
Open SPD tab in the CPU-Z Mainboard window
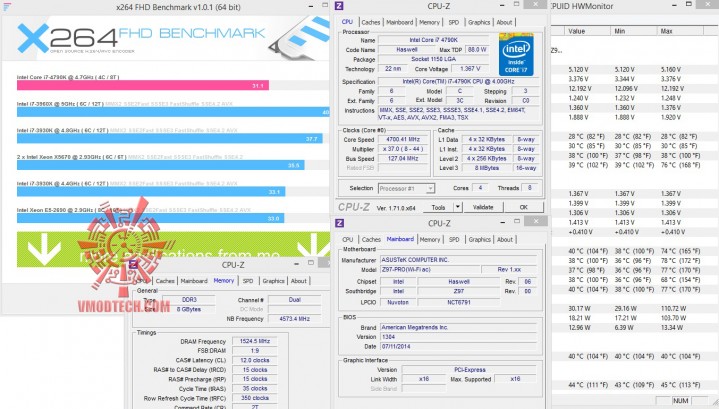454,239
